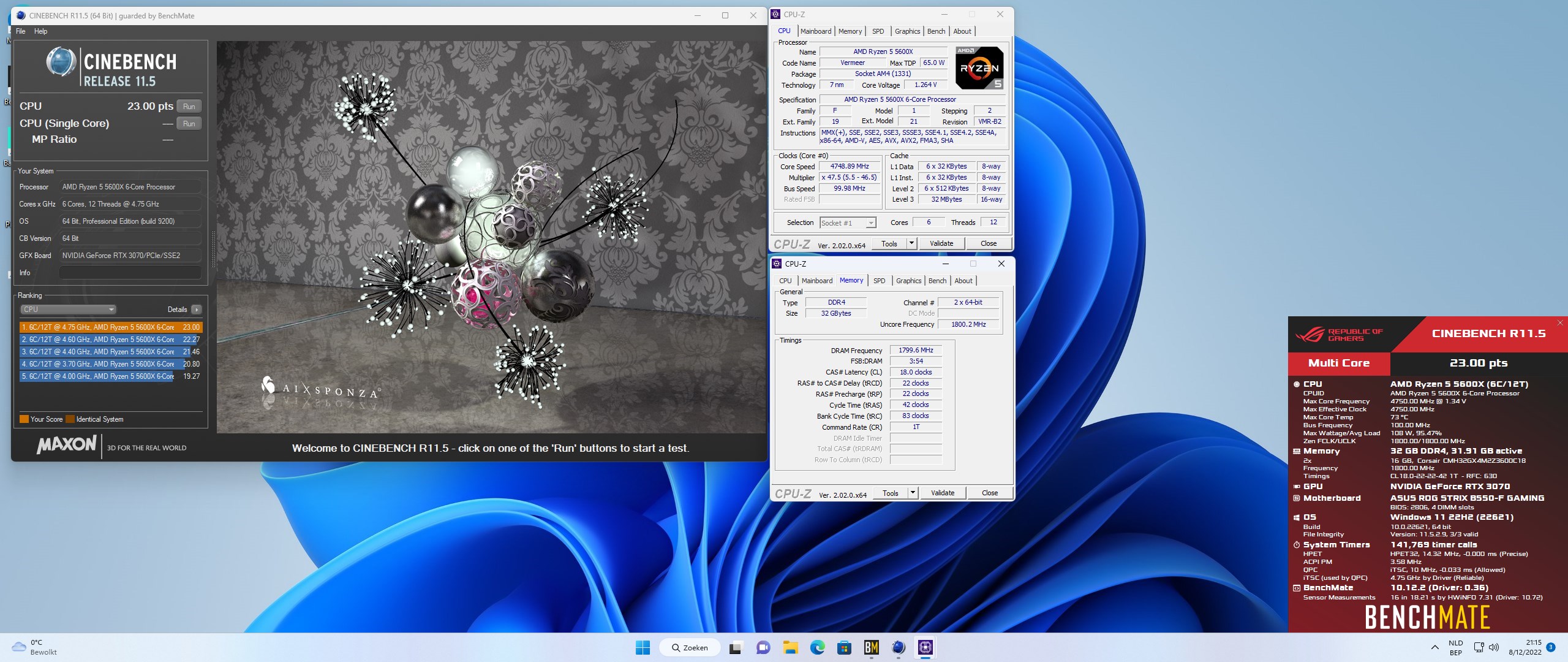Open Tools dropdown arrow in CPU-Z Memory window
Image resolution: width=1568 pixels, height=662 pixels.
click(913, 493)
